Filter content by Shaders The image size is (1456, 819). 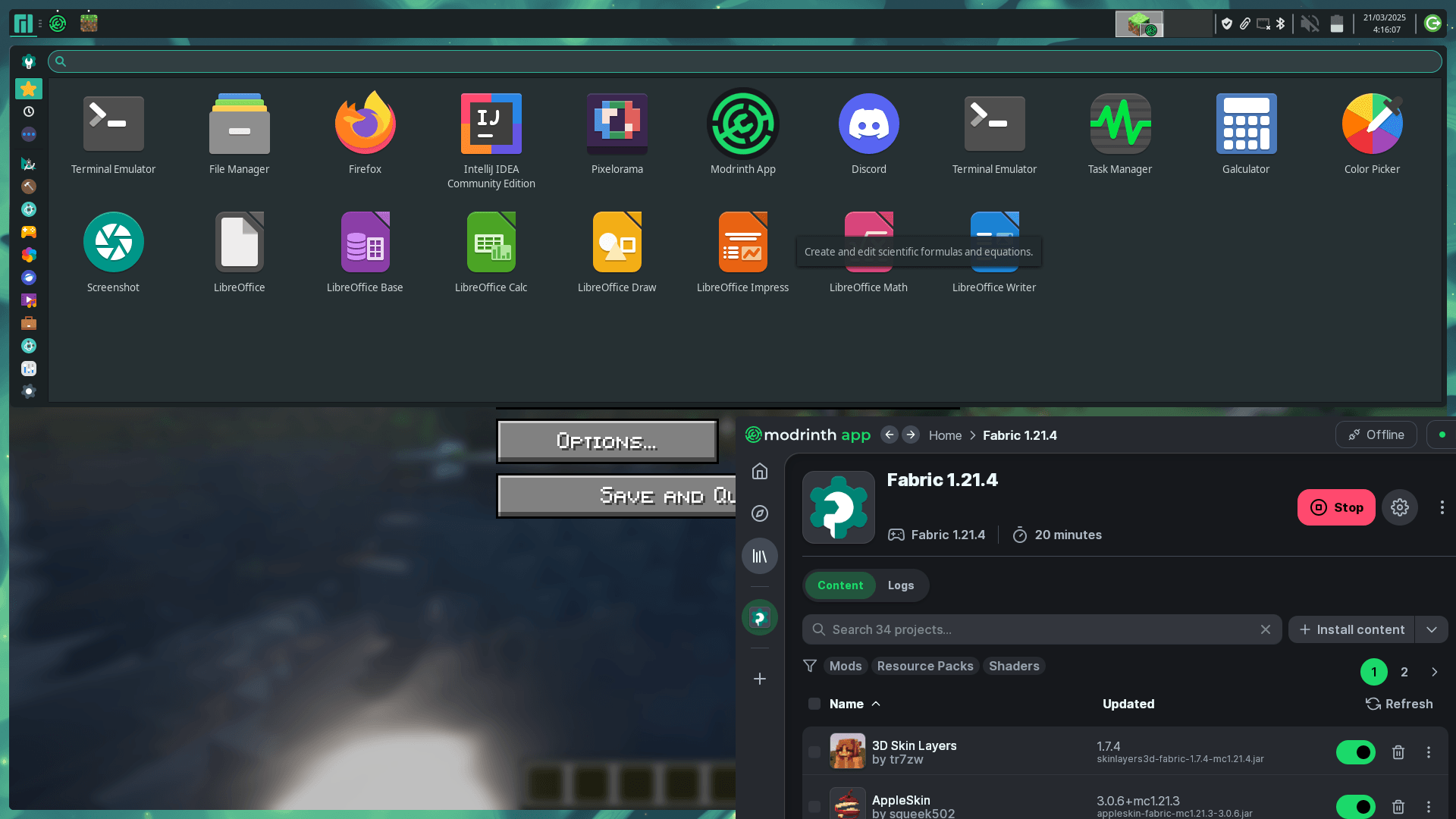(1013, 666)
